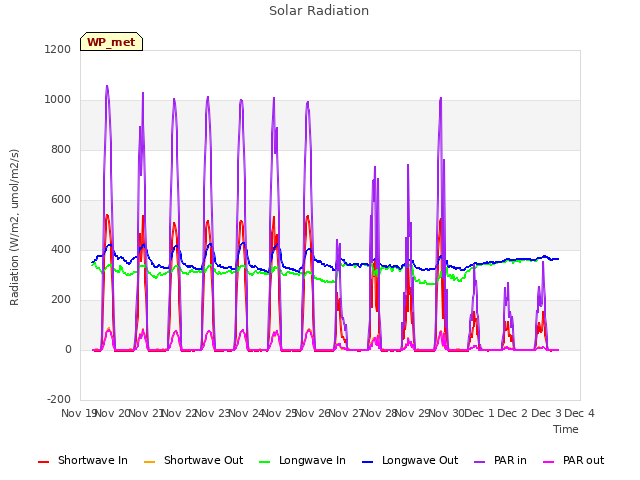Click the Nov 26 x-axis label

[313, 413]
